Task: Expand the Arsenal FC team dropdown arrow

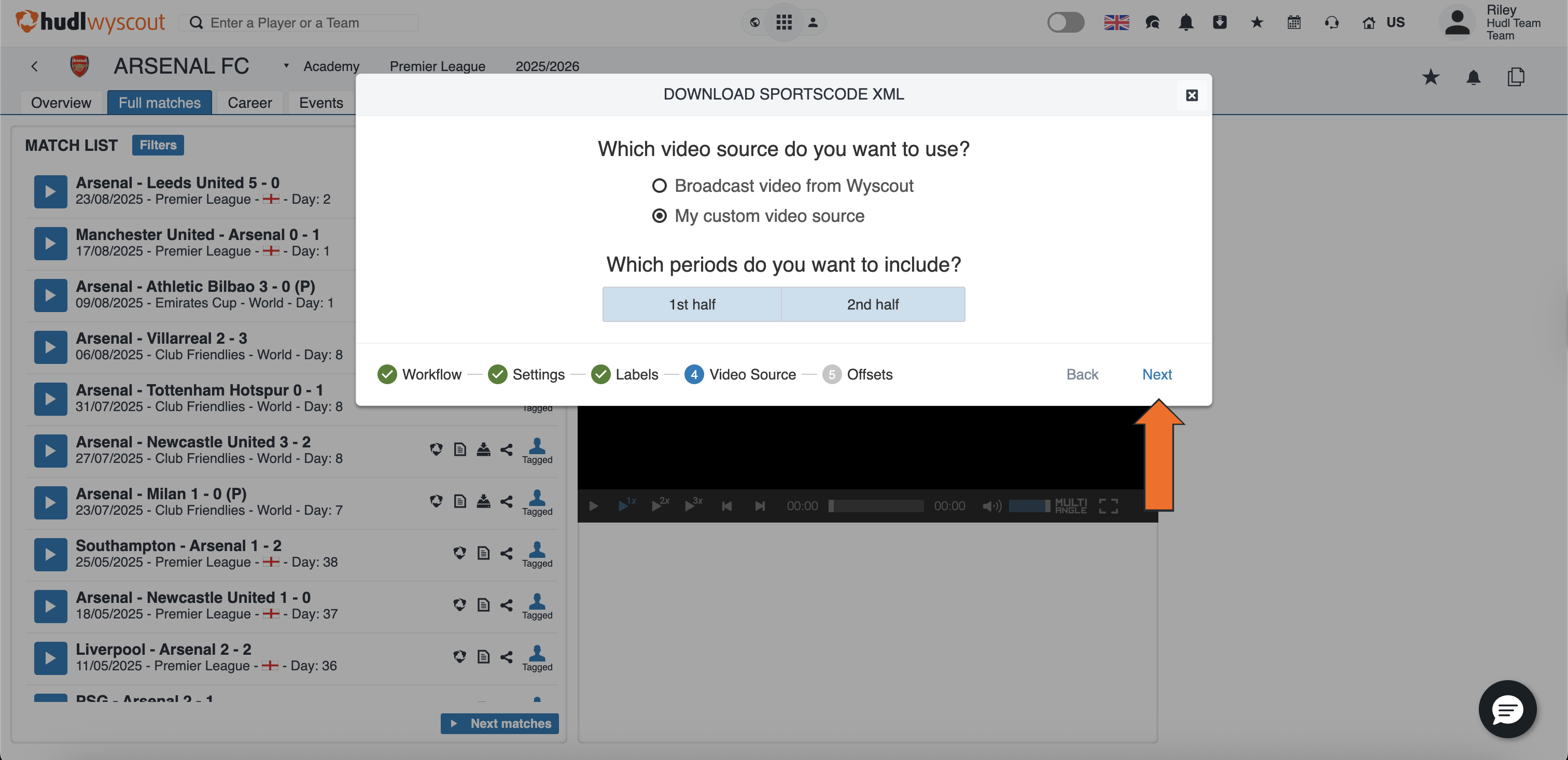Action: coord(286,66)
